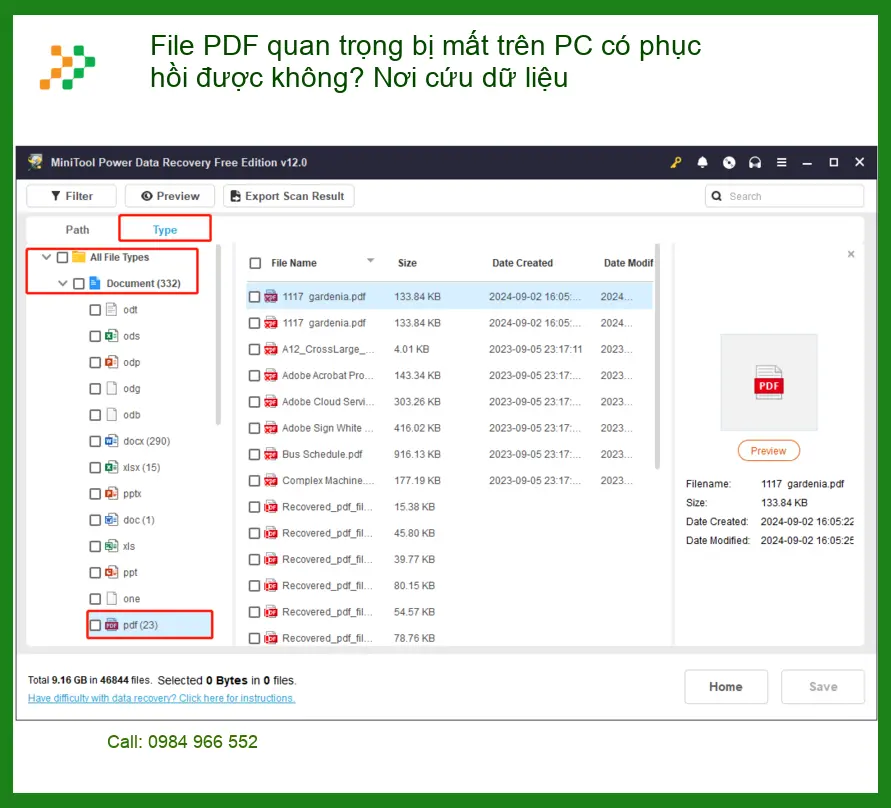
Task: Click the large PDF preview thumbnail
Action: pos(769,382)
